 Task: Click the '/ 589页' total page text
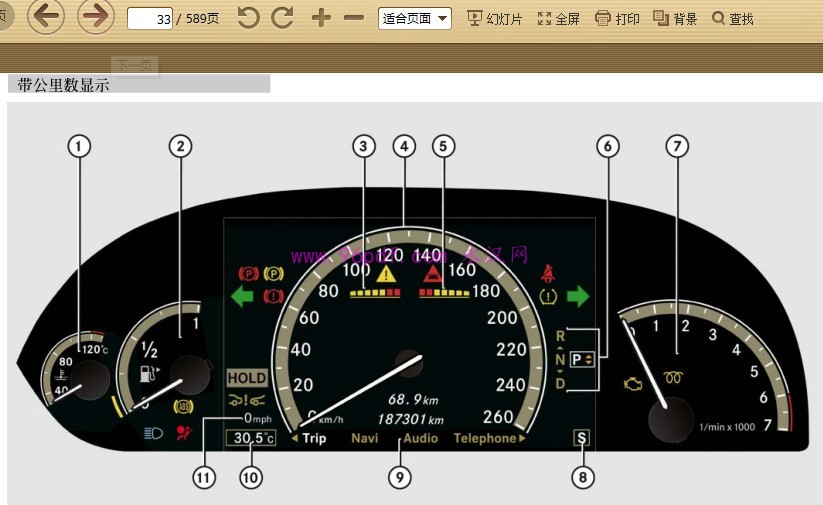point(197,19)
